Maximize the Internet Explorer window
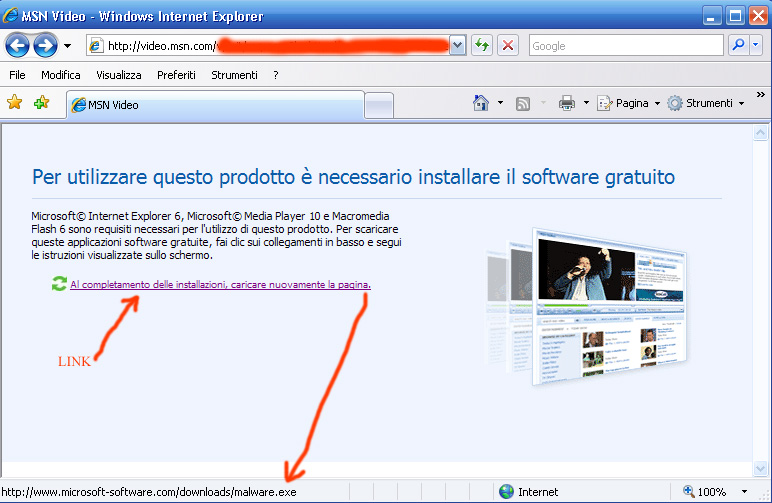 735,16
